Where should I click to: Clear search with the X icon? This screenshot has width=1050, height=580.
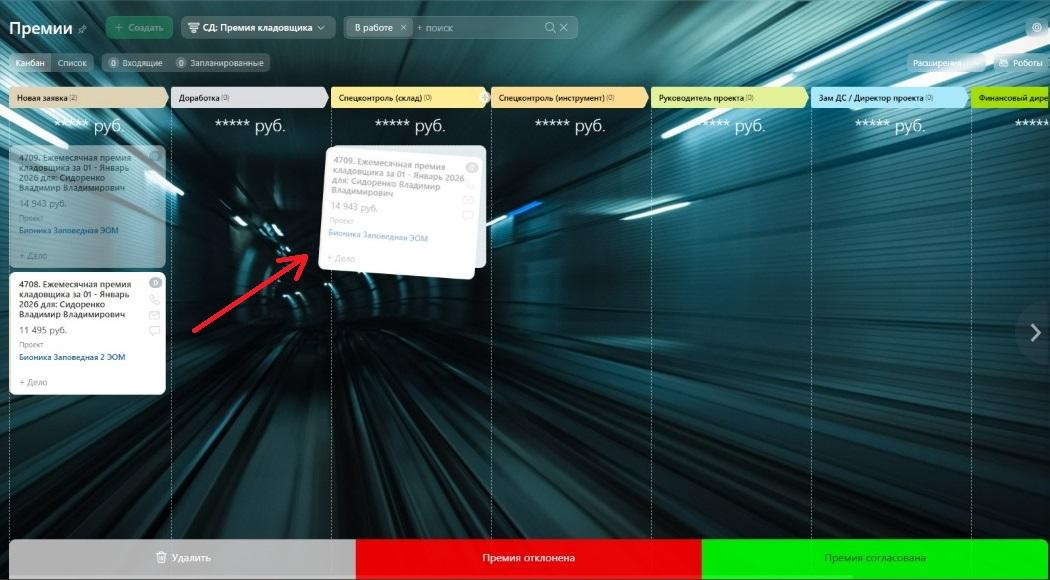coord(566,28)
